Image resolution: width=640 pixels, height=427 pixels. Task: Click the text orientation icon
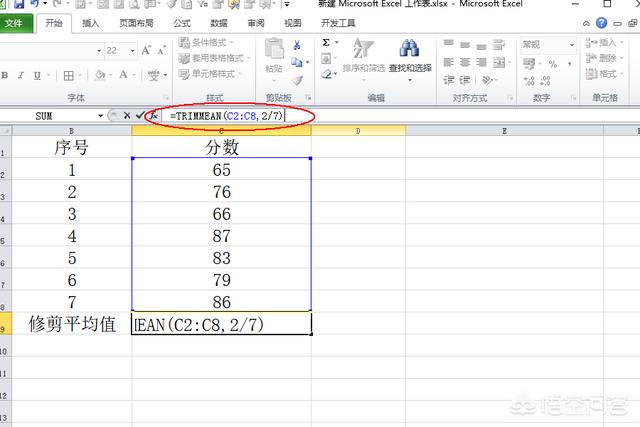tap(487, 80)
